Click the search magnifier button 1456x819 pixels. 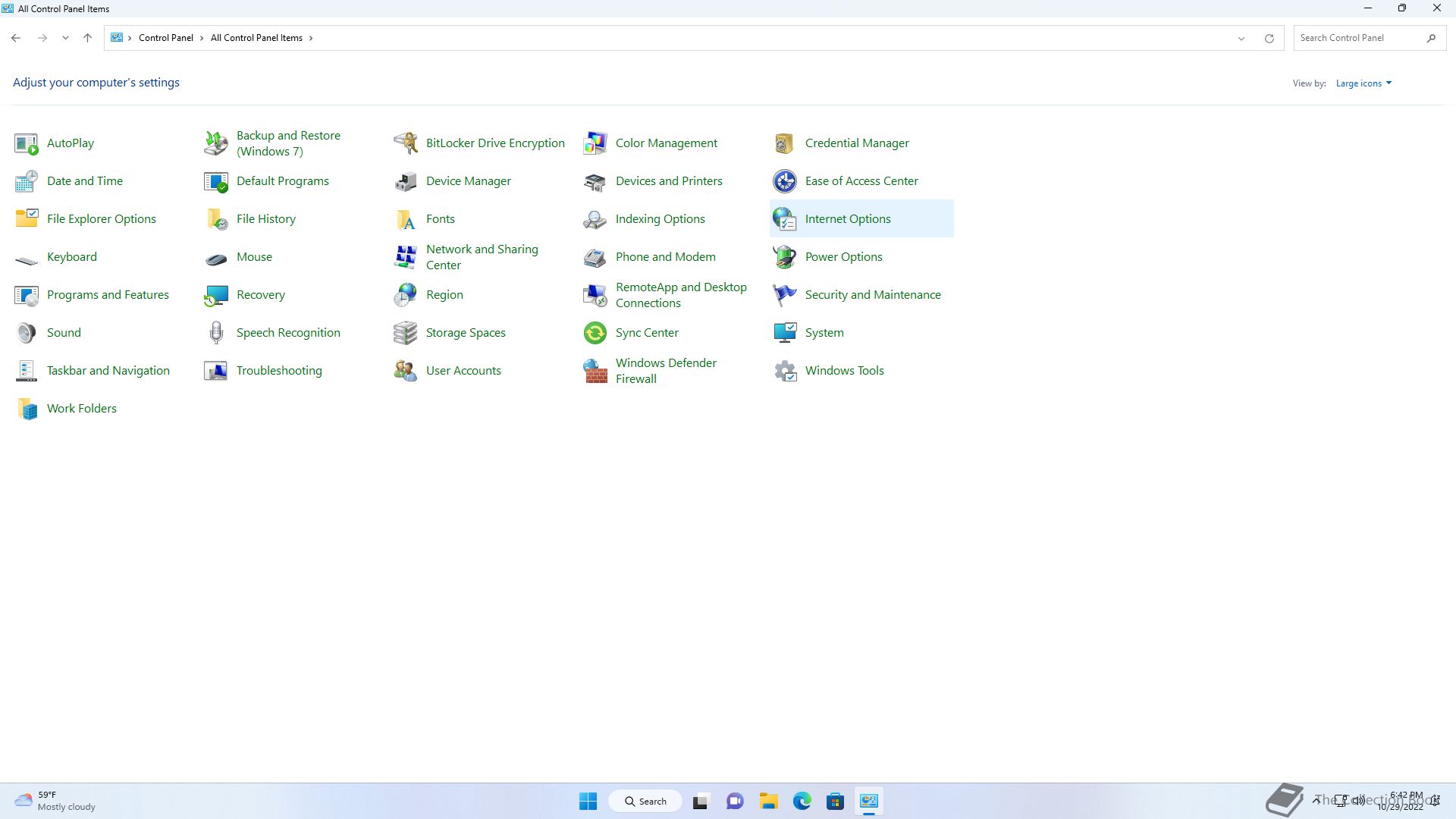click(x=1431, y=38)
